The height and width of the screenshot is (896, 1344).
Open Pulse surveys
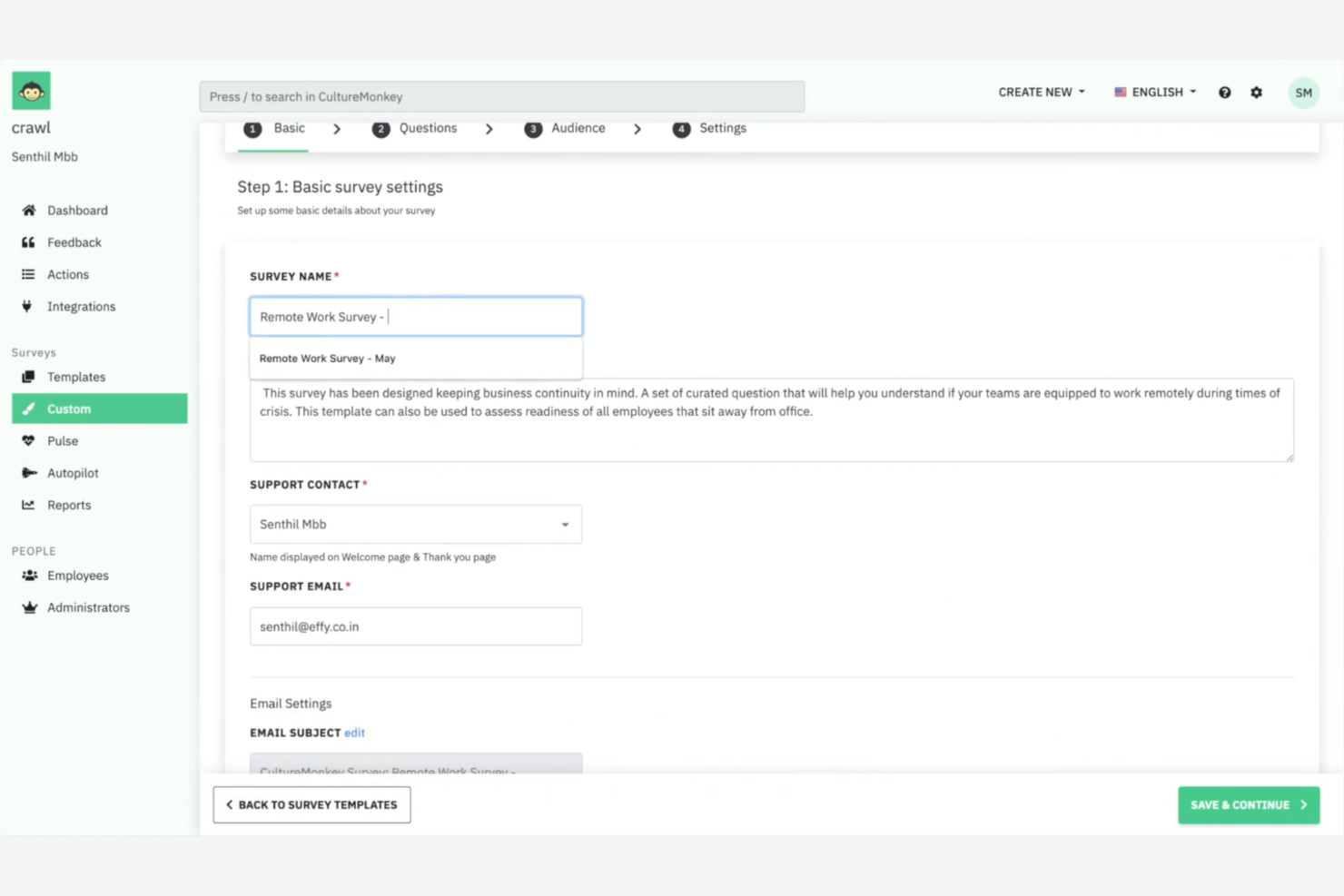(x=62, y=440)
